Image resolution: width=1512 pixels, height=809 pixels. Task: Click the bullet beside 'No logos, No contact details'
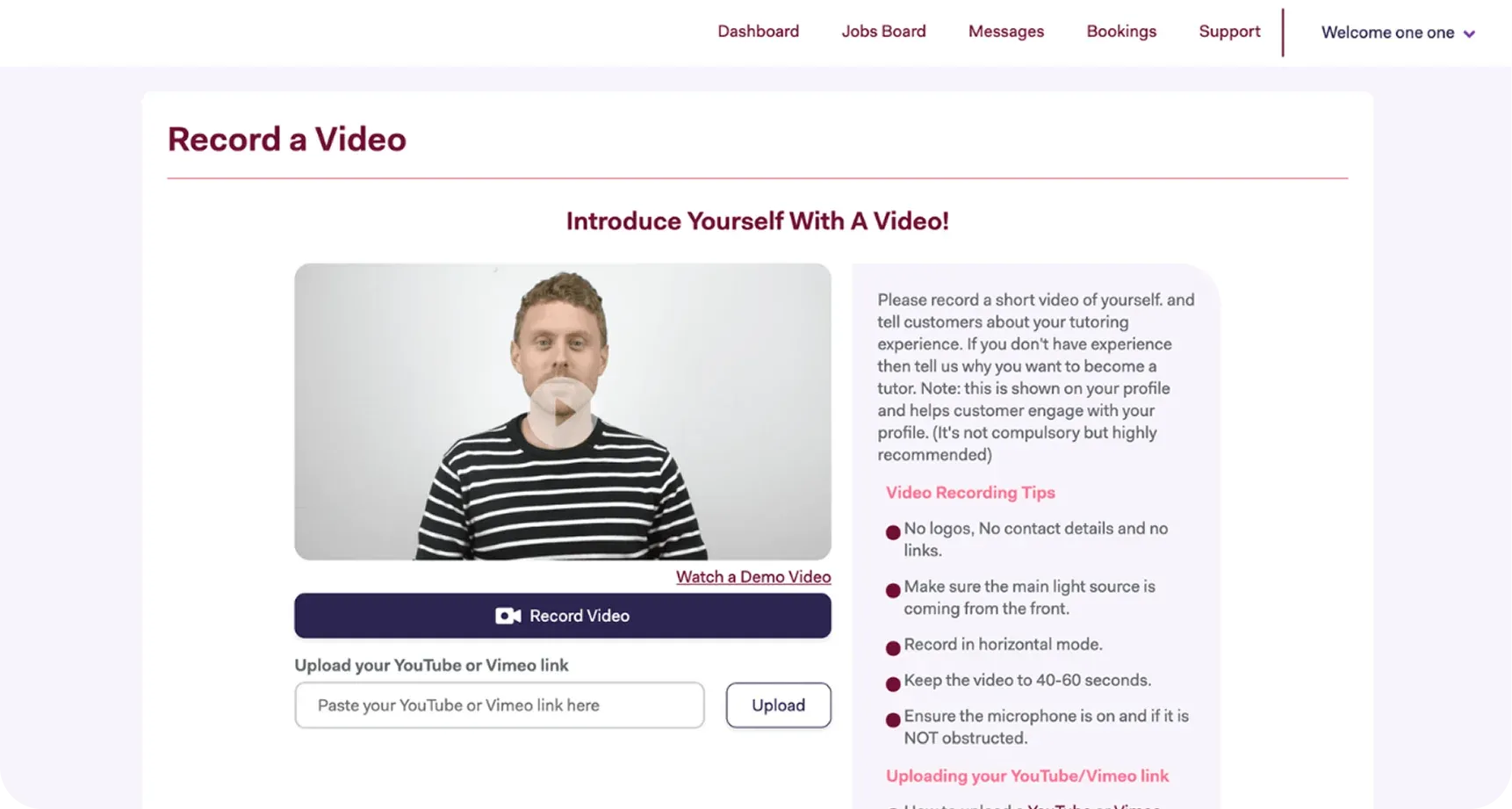893,532
